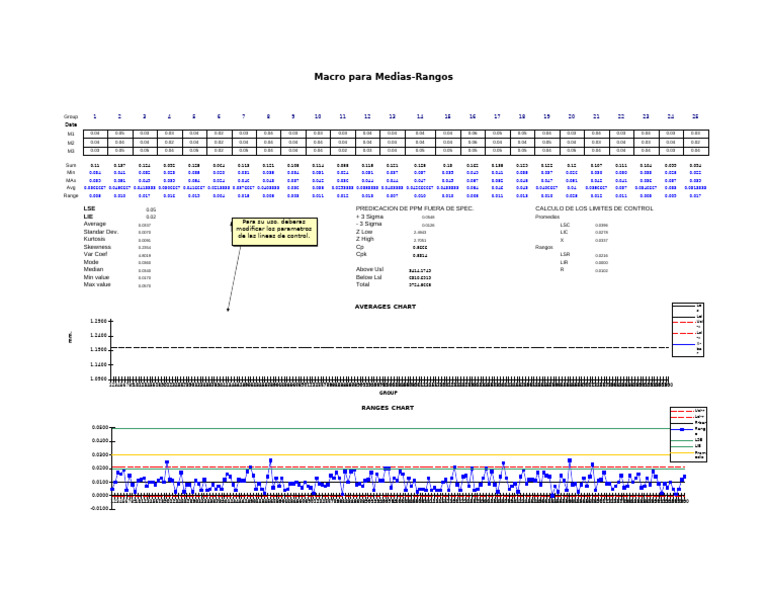Image resolution: width=768 pixels, height=594 pixels.
Task: Select the 'Z High' label
Action: (x=365, y=239)
